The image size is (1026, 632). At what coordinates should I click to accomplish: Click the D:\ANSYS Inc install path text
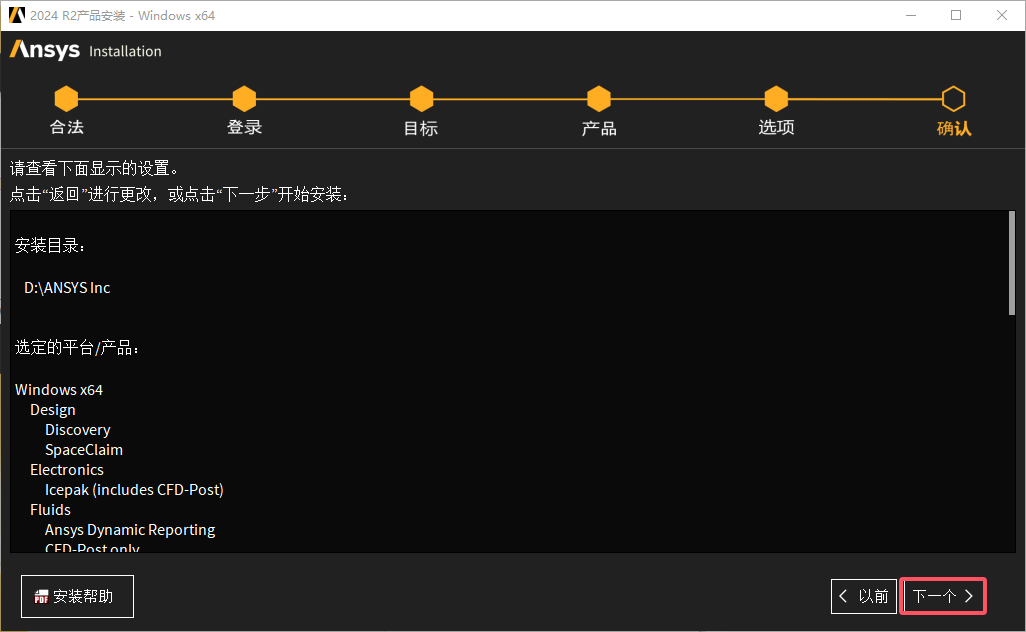(x=66, y=287)
